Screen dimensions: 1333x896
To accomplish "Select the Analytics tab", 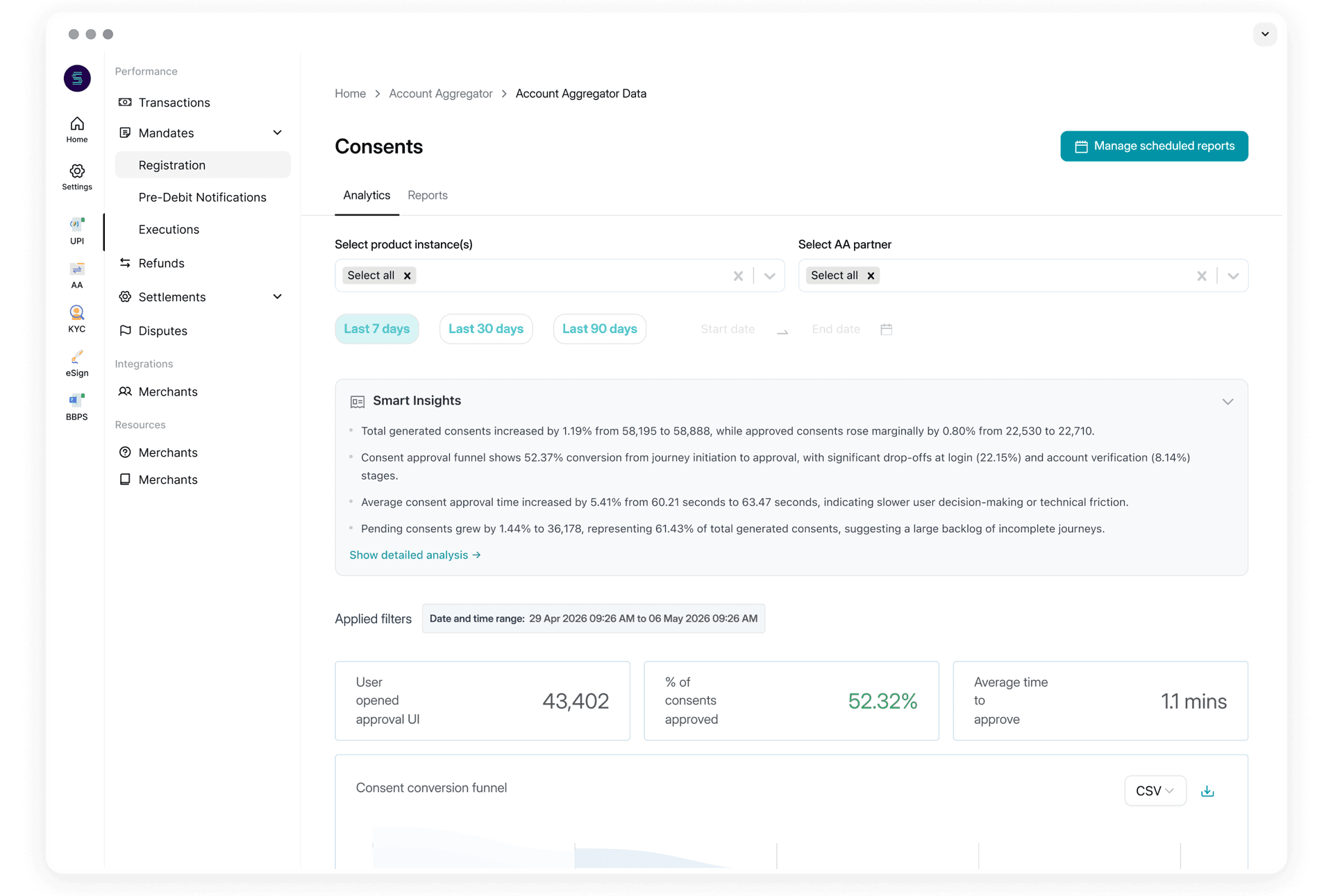I will pos(367,196).
